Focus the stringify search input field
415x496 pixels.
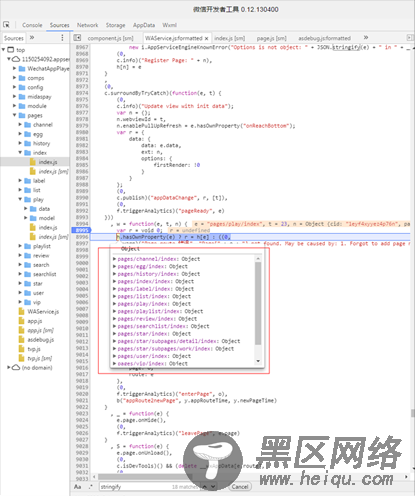click(135, 487)
